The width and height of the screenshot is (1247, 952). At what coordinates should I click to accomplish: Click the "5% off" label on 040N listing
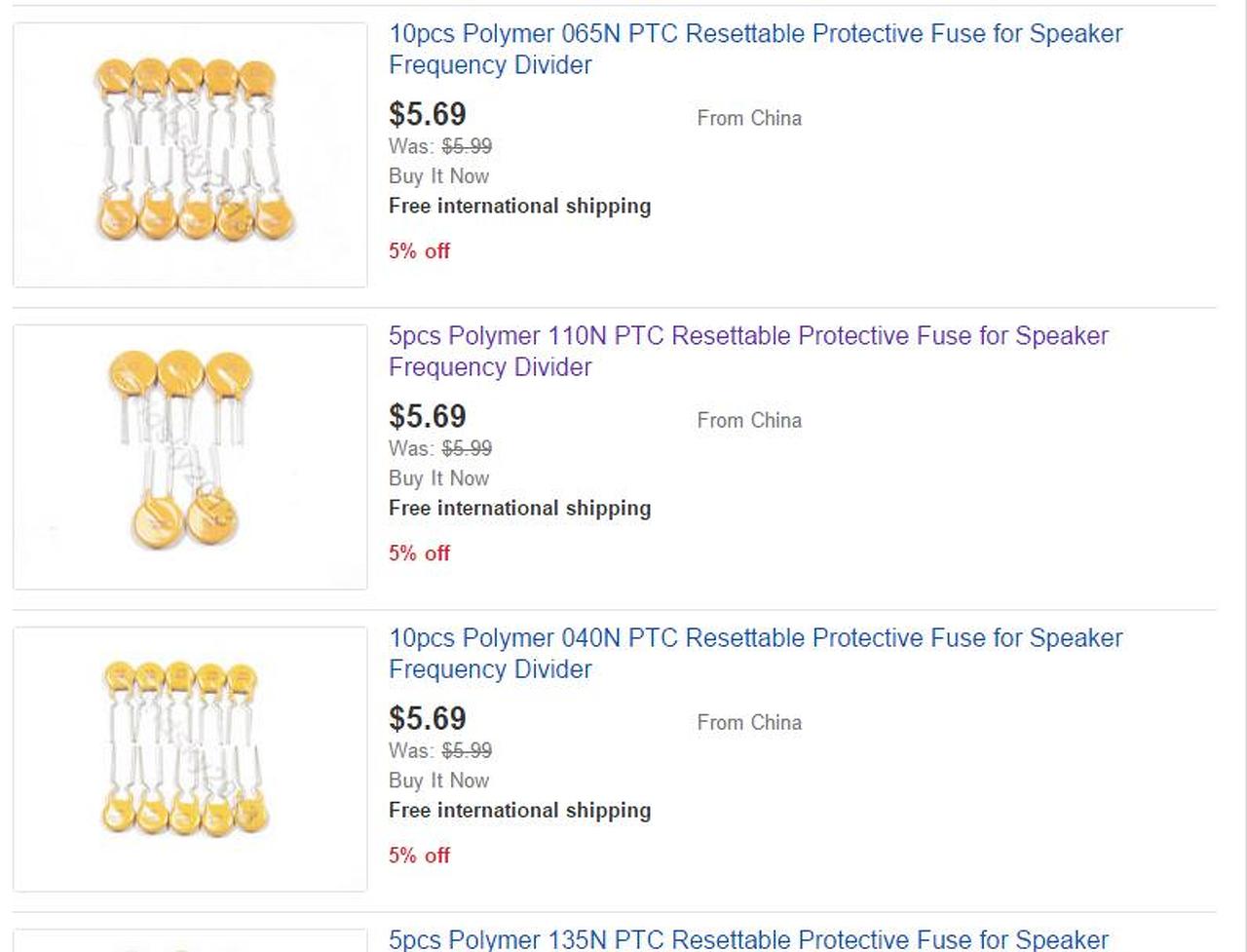pos(419,855)
